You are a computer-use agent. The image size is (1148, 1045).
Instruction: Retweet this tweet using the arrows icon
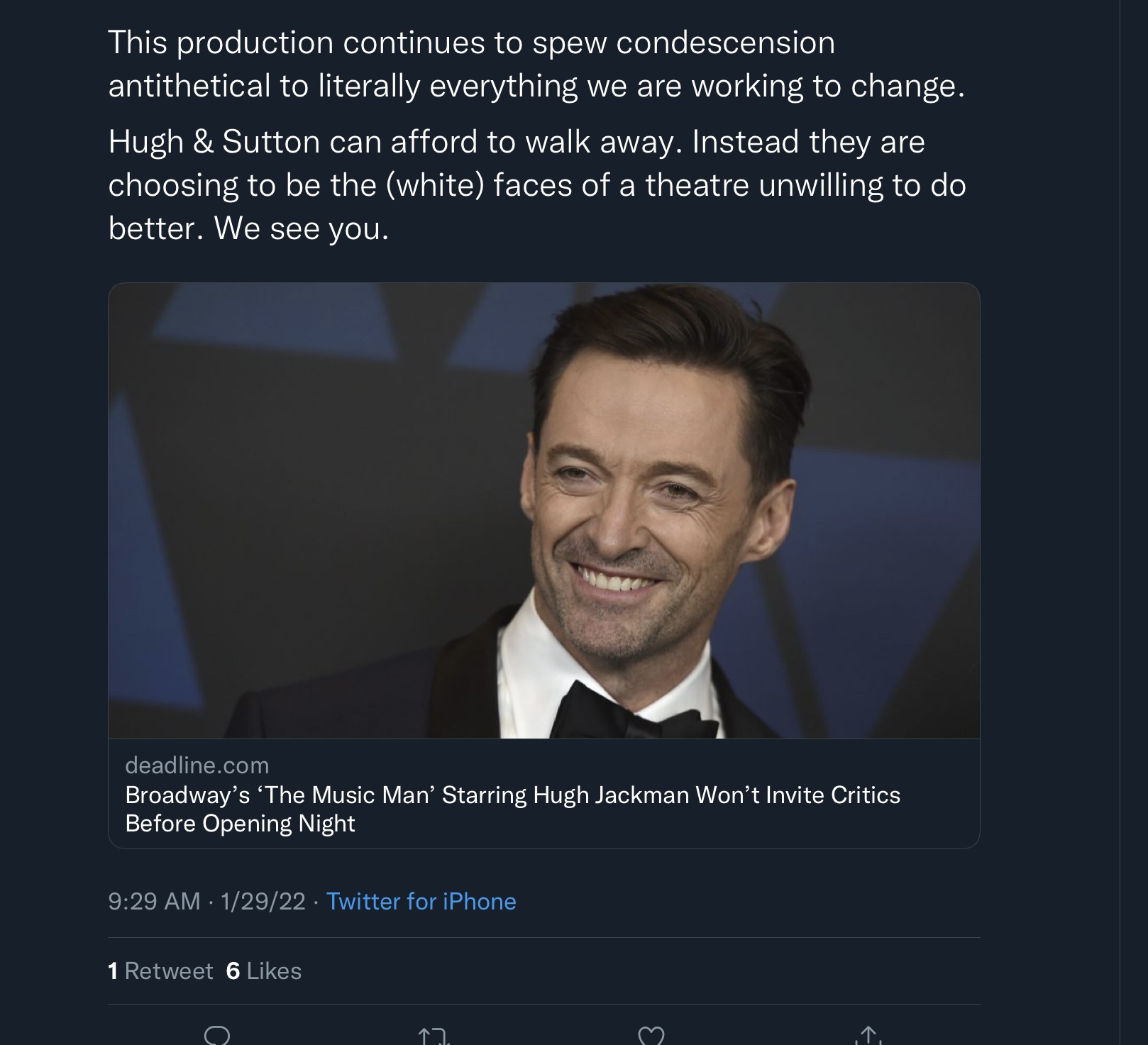[434, 1037]
